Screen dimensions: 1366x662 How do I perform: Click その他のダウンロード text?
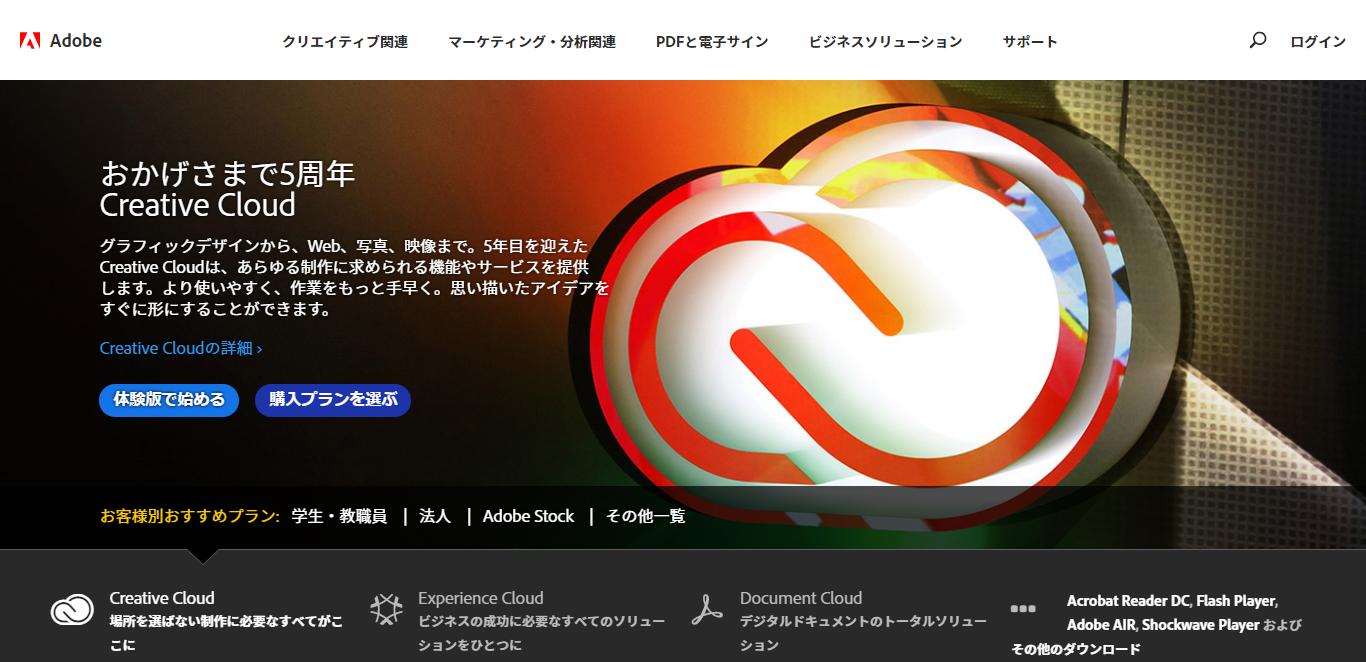tap(1075, 649)
